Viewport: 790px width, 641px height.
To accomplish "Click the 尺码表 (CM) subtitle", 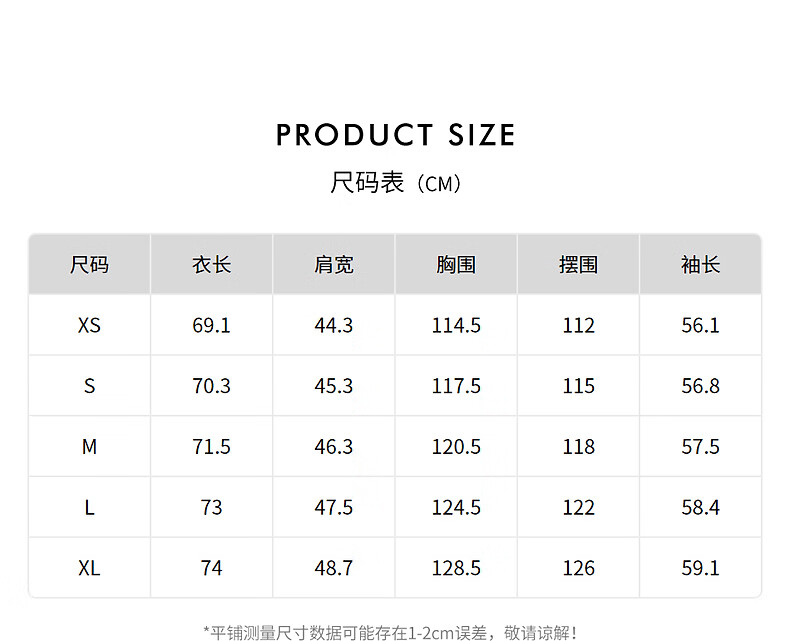I will click(395, 184).
